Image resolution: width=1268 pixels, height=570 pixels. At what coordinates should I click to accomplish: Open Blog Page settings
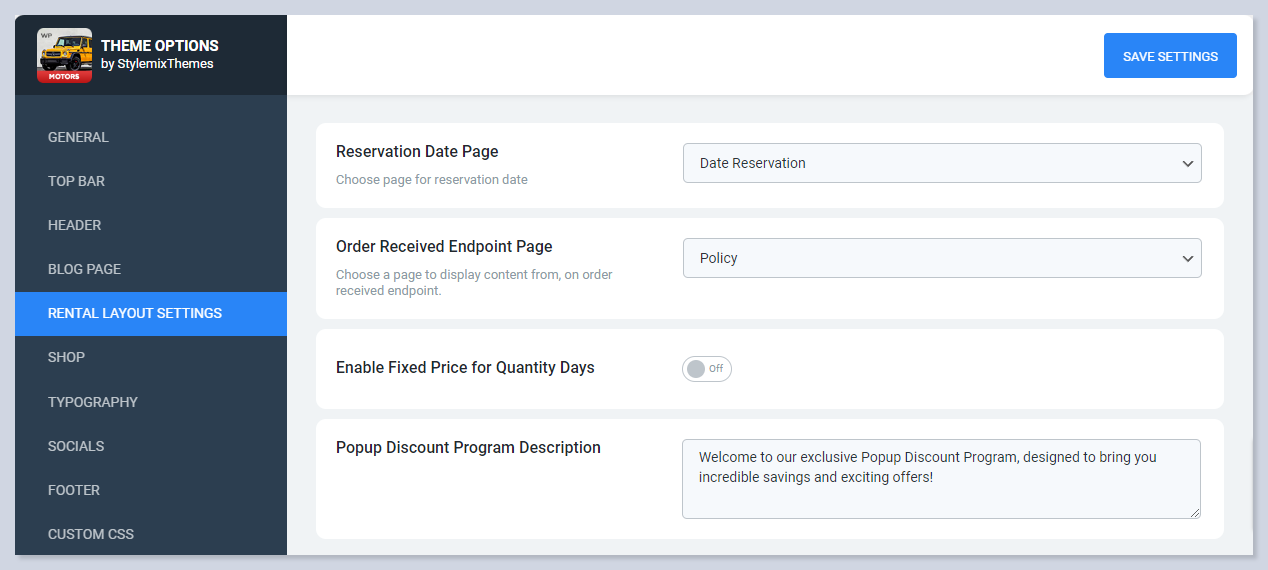click(84, 269)
